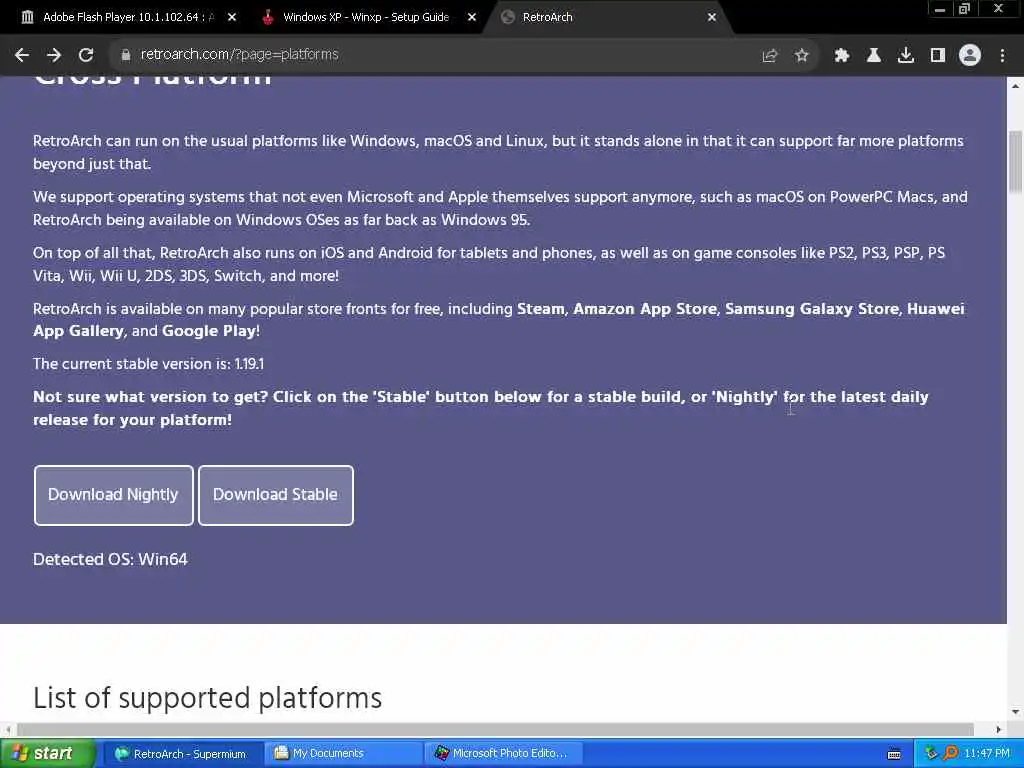Click the 'Detected OS: Win64' text
Image resolution: width=1024 pixels, height=768 pixels.
coord(110,560)
